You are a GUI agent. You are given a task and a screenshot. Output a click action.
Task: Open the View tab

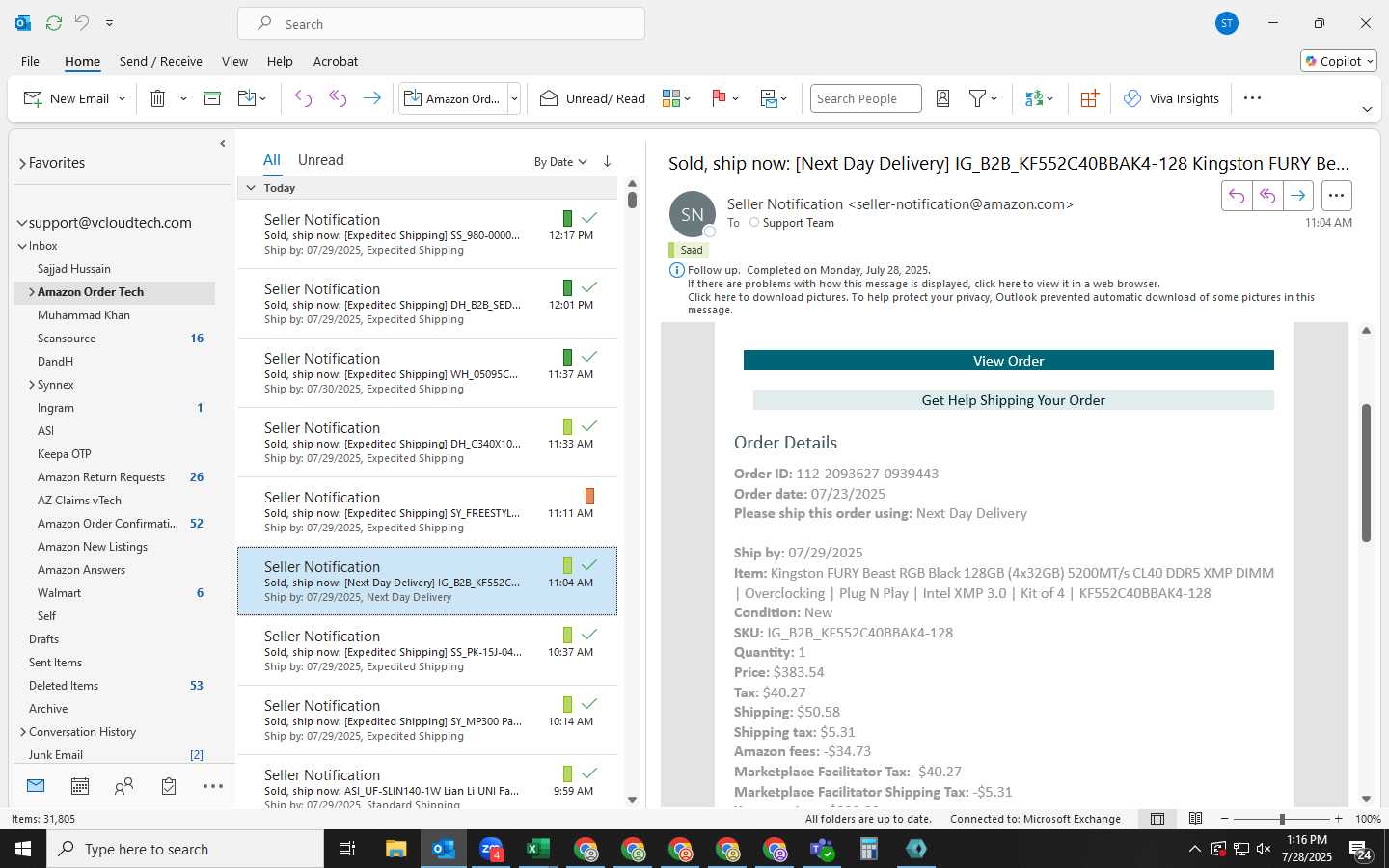pyautogui.click(x=234, y=61)
